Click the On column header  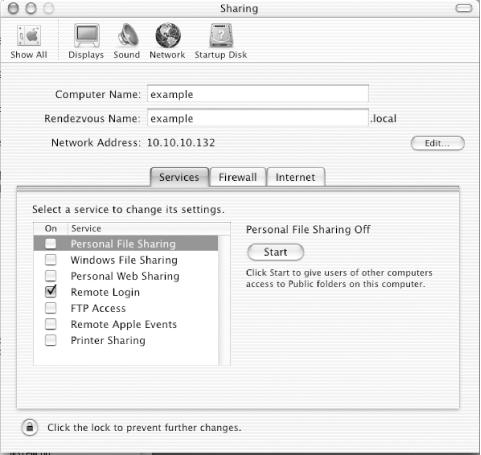tap(51, 229)
